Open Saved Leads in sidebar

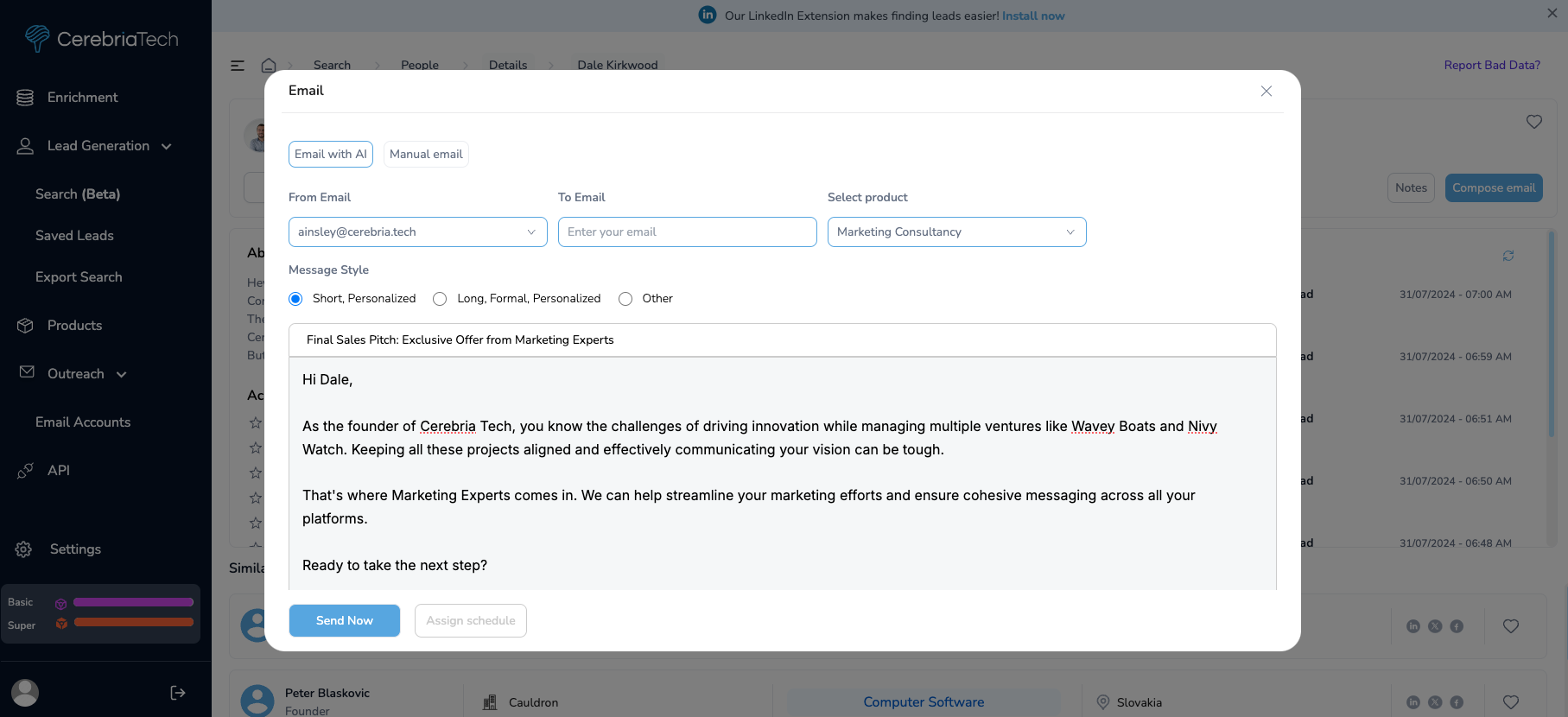click(74, 236)
